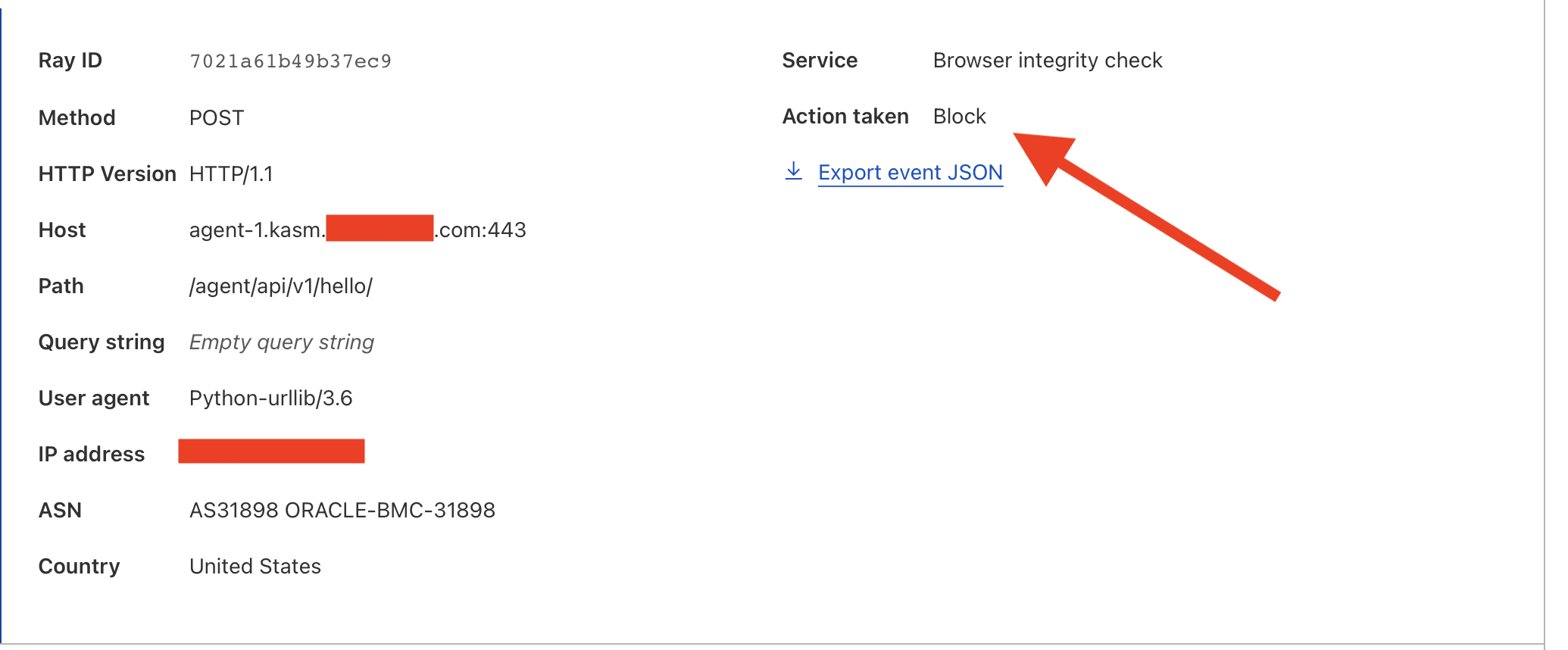Image resolution: width=1568 pixels, height=650 pixels.
Task: Click the Empty query string text
Action: pyautogui.click(x=282, y=342)
